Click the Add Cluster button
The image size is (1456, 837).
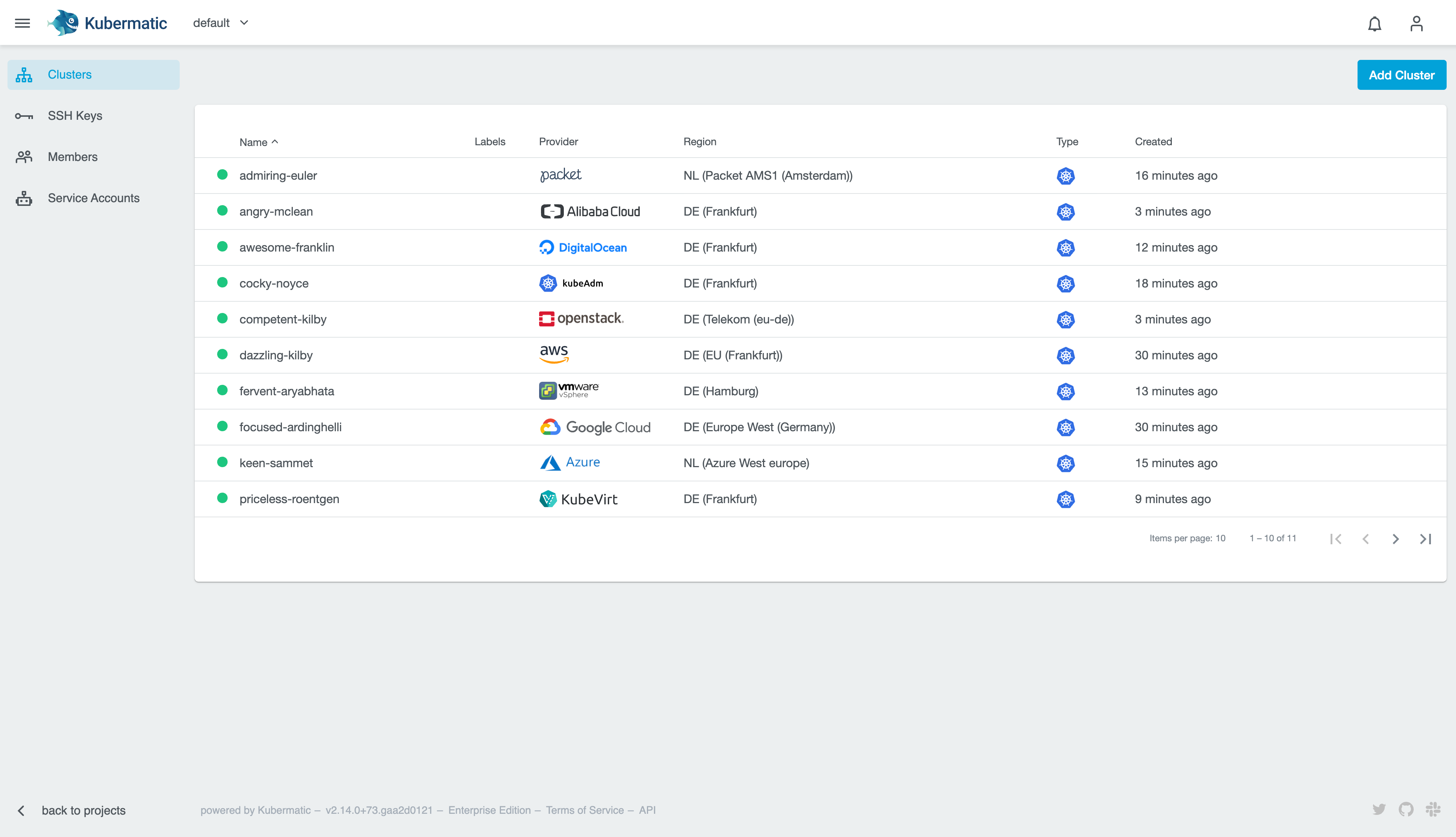(1401, 75)
